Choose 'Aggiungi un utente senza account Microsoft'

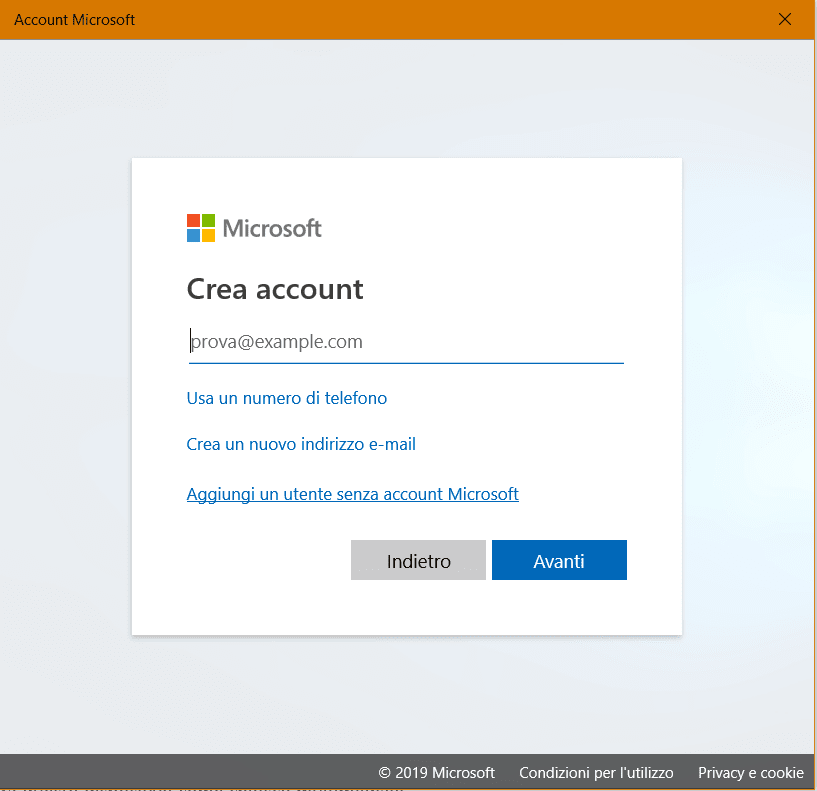(352, 494)
